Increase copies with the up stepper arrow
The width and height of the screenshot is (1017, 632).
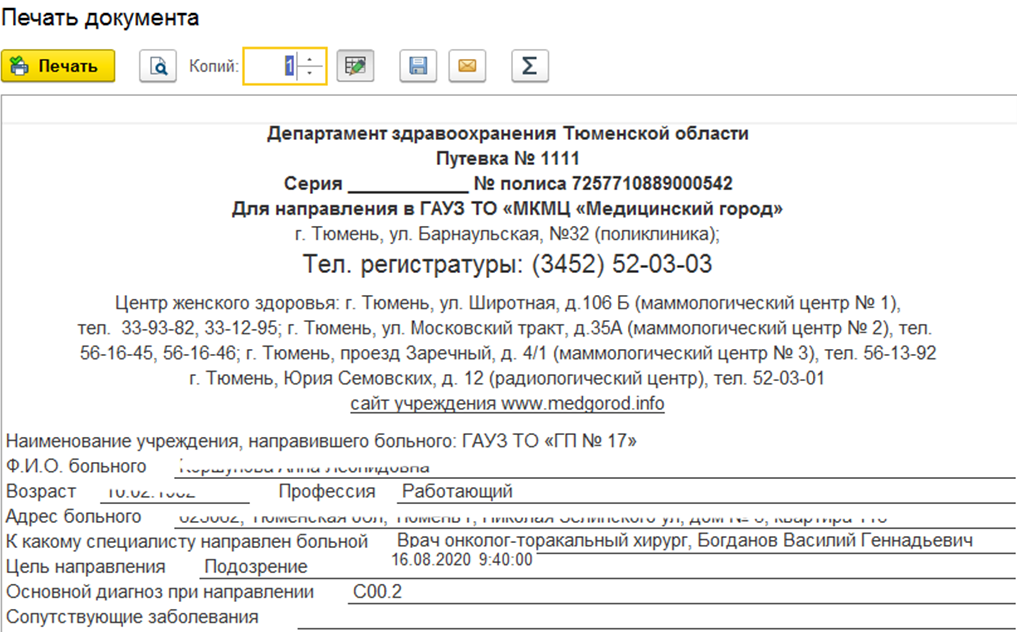pos(312,60)
